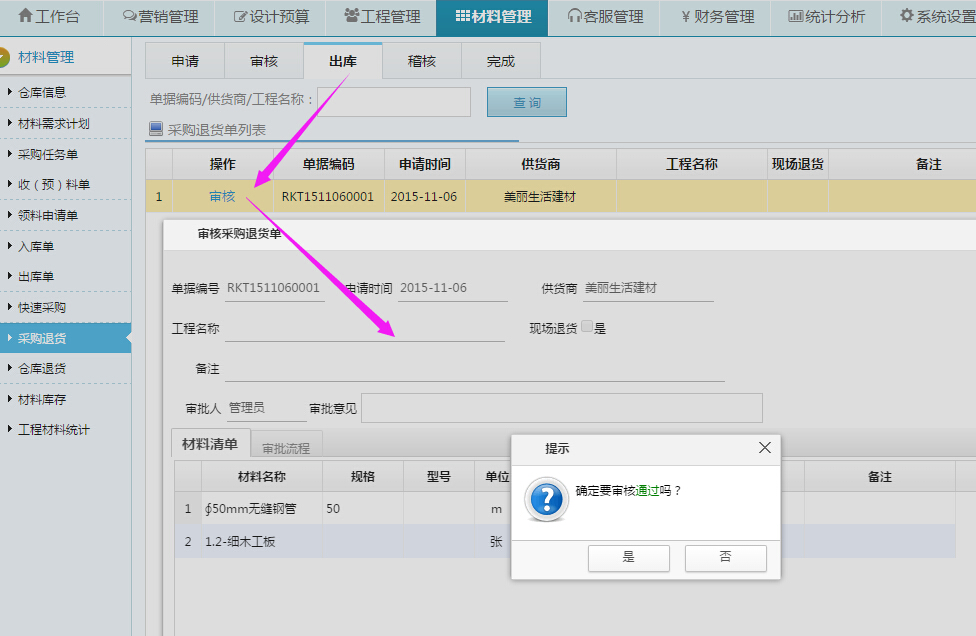The image size is (976, 636).
Task: Open the 审批流程 tab
Action: tap(286, 448)
